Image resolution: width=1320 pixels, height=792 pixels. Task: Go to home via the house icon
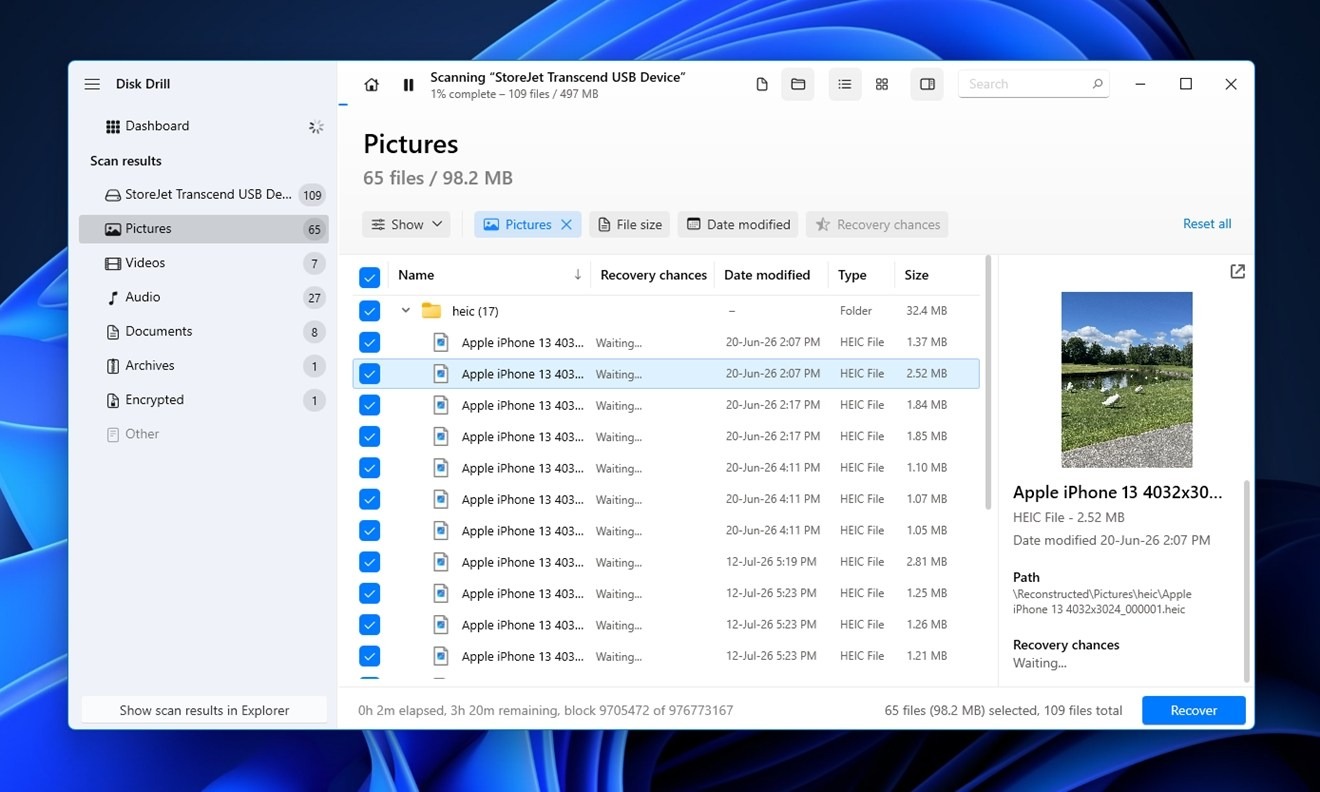coord(371,85)
